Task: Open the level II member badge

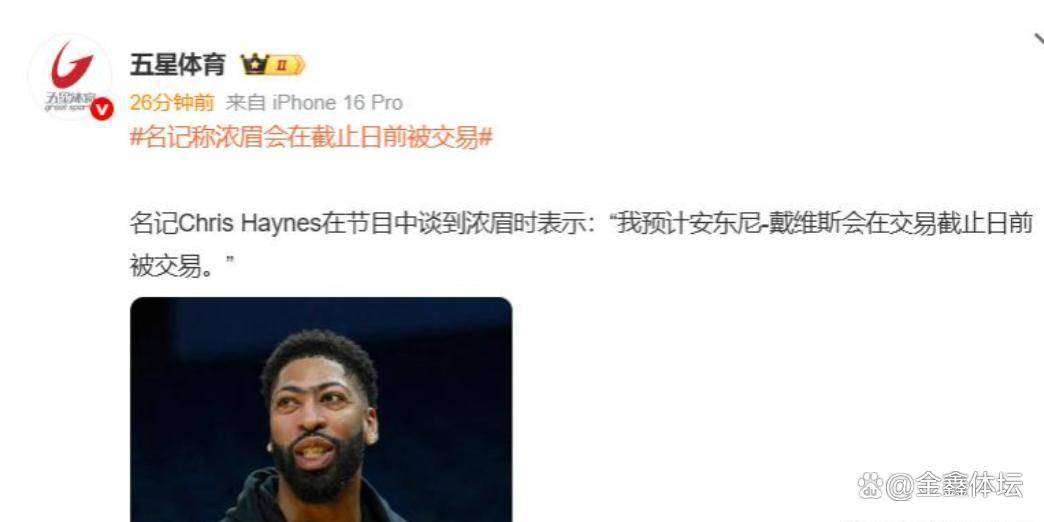Action: (286, 65)
